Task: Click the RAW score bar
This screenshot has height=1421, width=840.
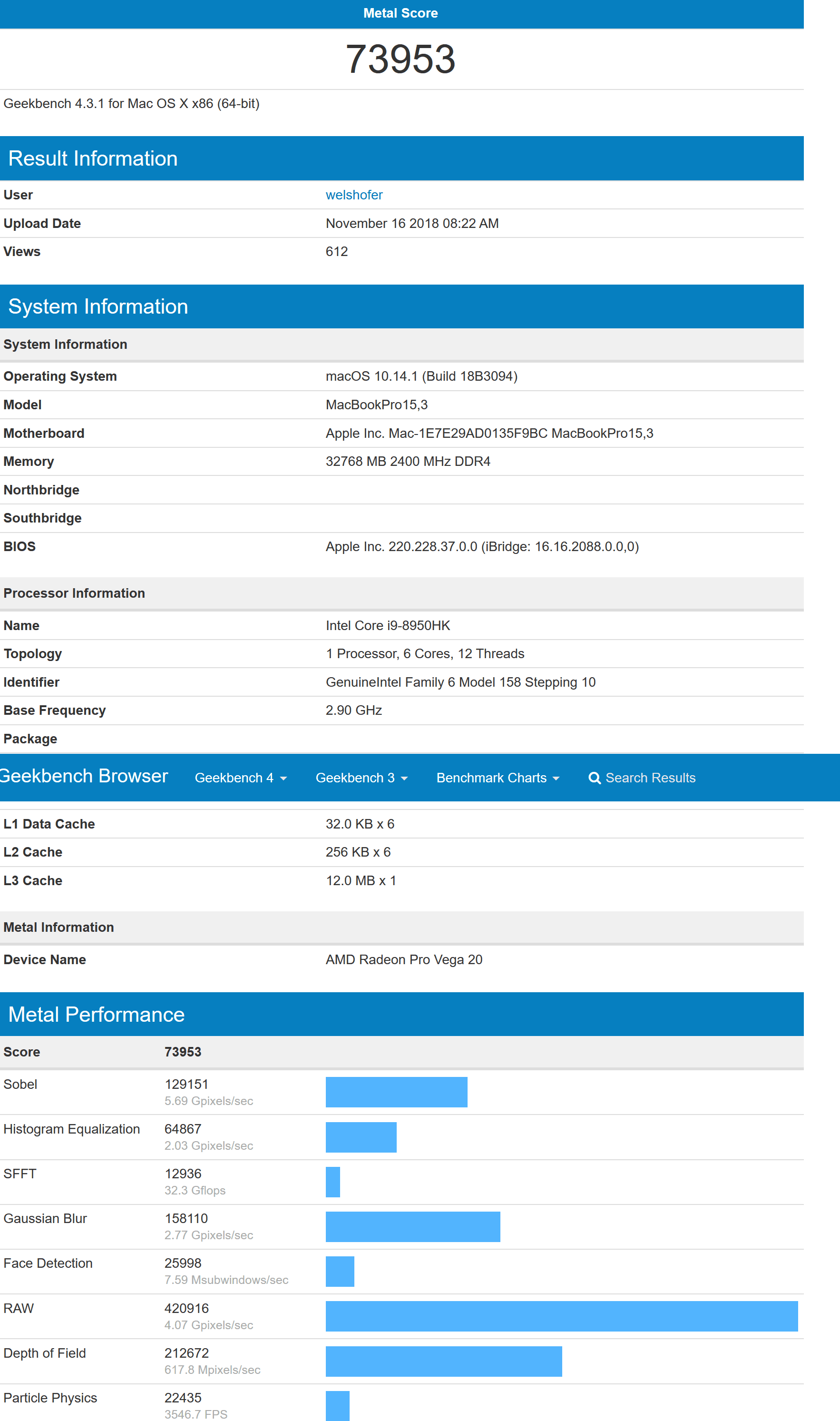Action: (562, 1316)
